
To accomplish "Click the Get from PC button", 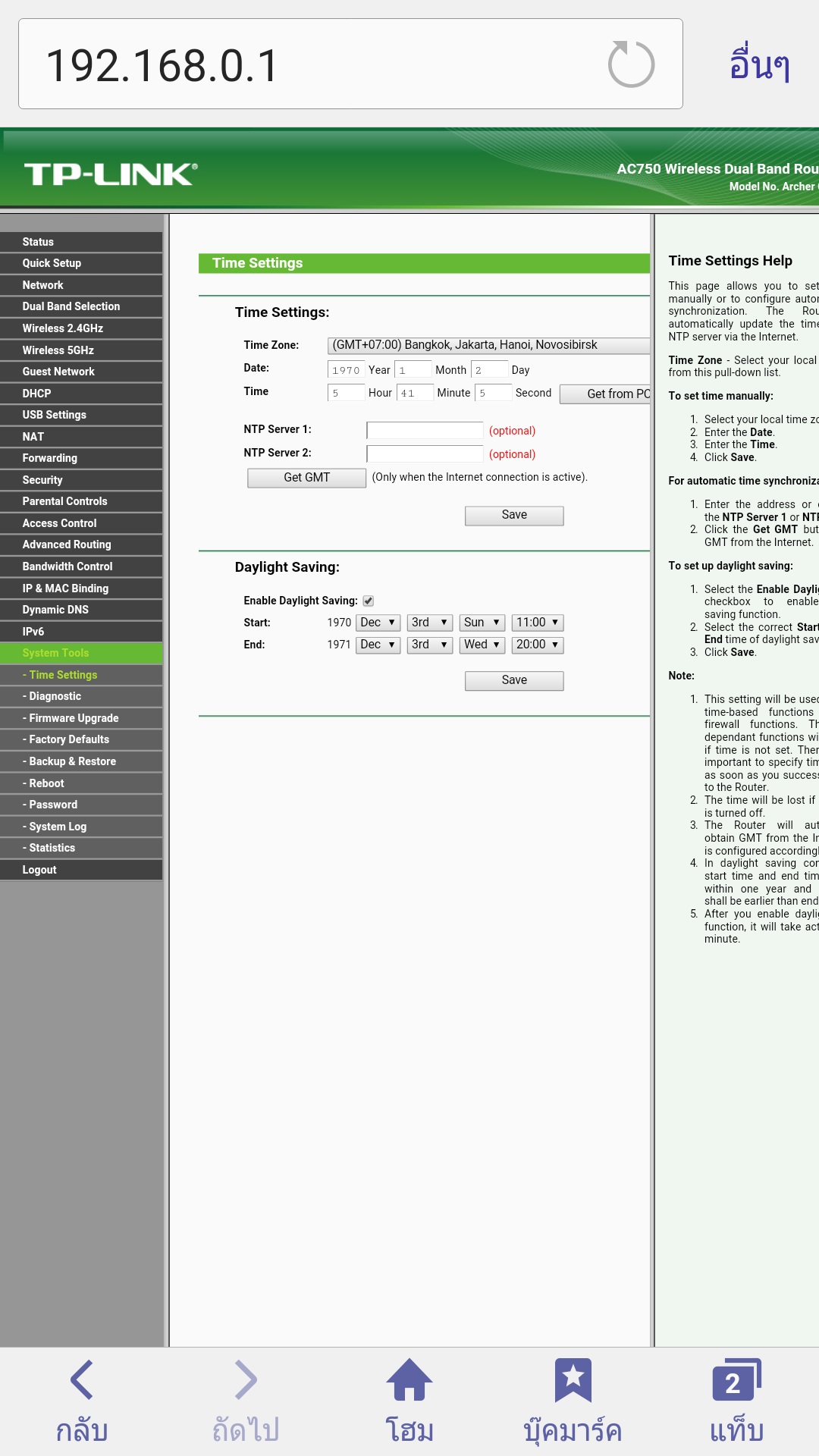I will [605, 394].
